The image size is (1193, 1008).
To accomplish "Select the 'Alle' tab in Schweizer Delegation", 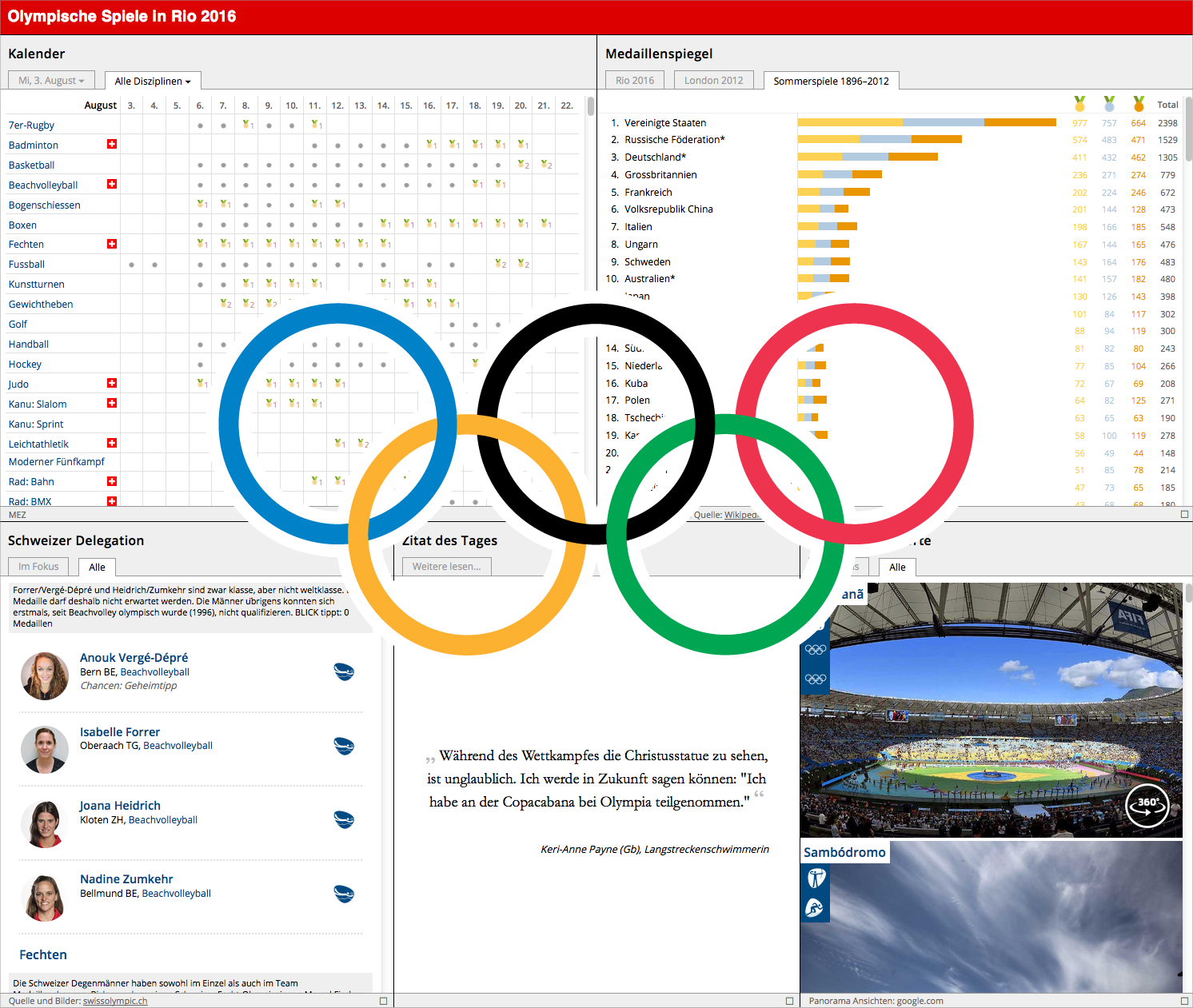I will (x=97, y=567).
